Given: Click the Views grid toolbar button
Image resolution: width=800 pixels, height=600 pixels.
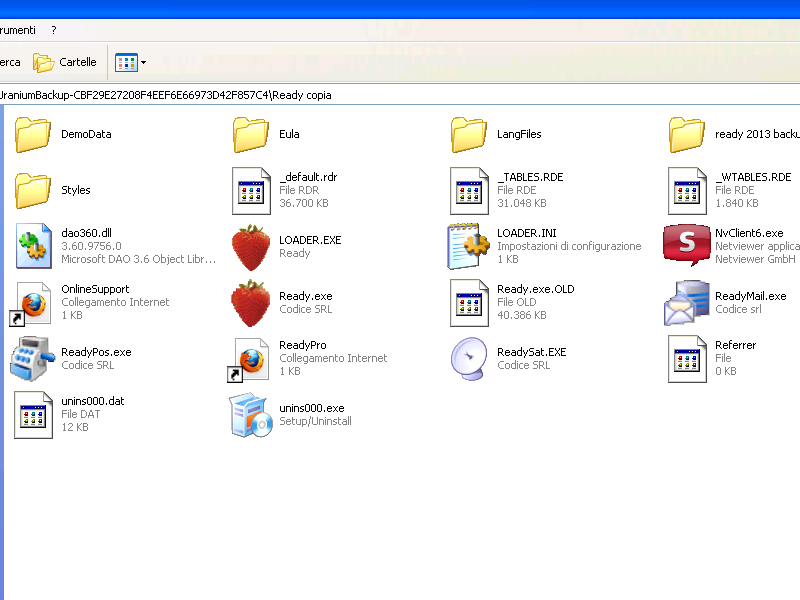Looking at the screenshot, I should (126, 62).
